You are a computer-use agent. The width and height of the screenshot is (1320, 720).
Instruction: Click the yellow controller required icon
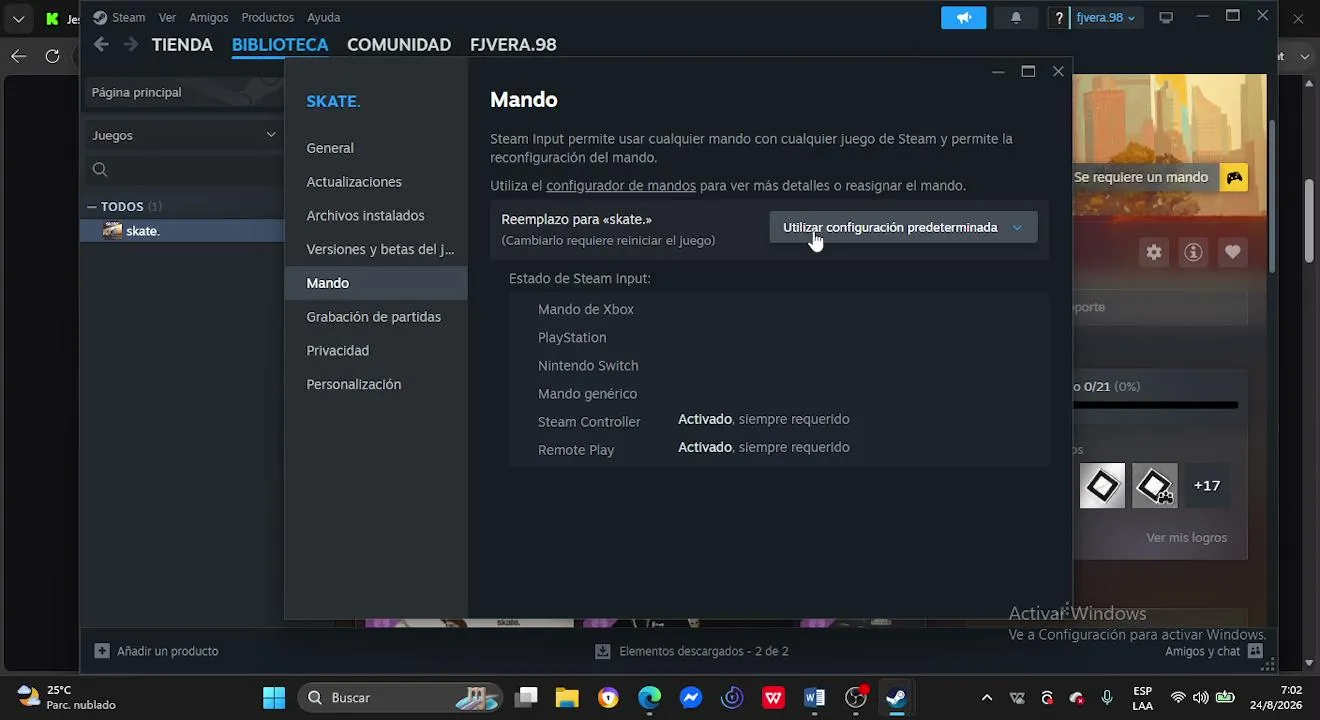1235,177
